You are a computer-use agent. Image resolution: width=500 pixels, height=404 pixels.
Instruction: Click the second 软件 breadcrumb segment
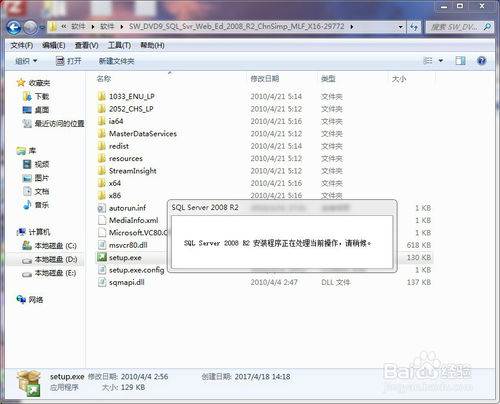pyautogui.click(x=107, y=27)
